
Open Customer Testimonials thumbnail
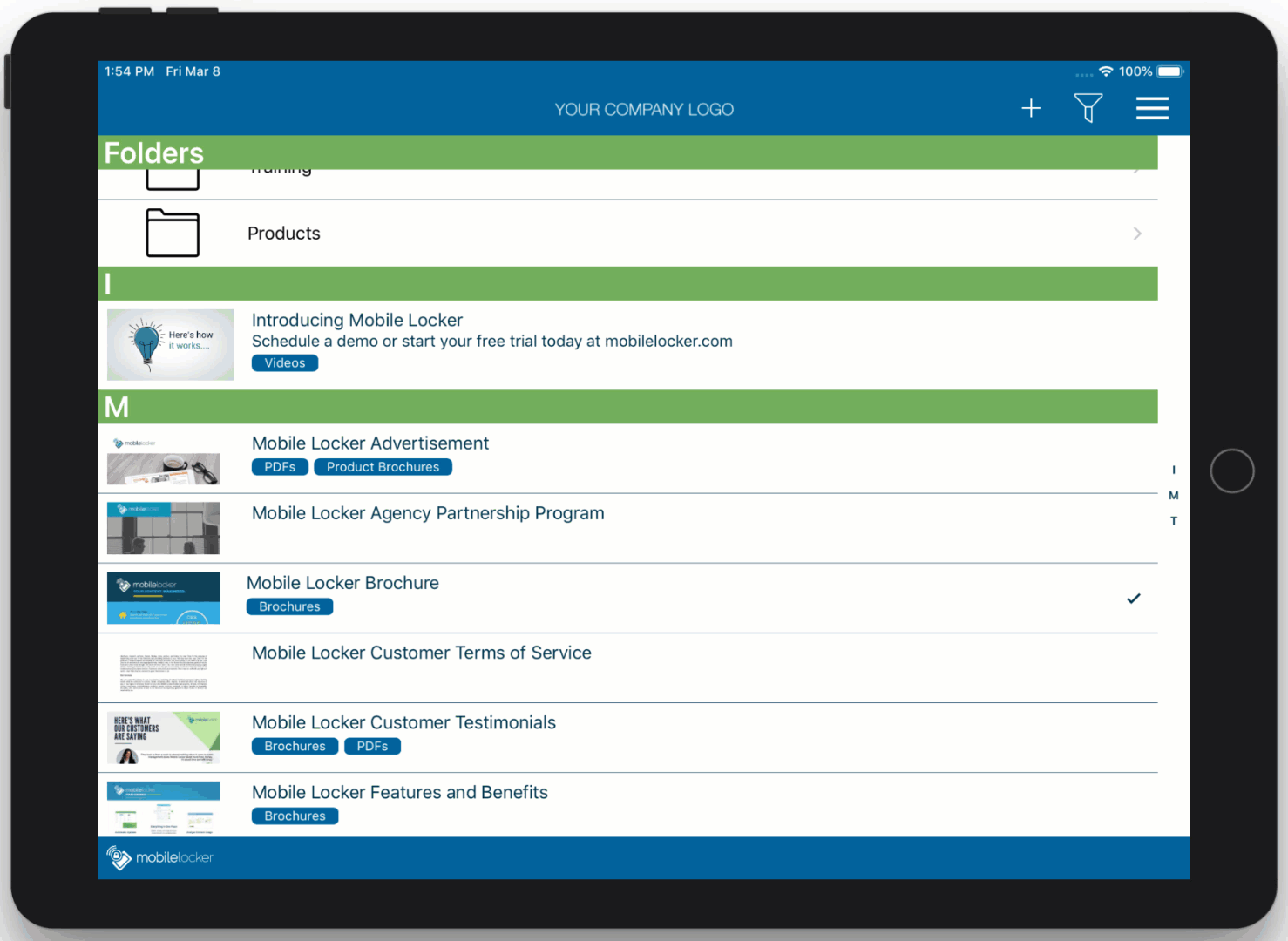pyautogui.click(x=164, y=738)
